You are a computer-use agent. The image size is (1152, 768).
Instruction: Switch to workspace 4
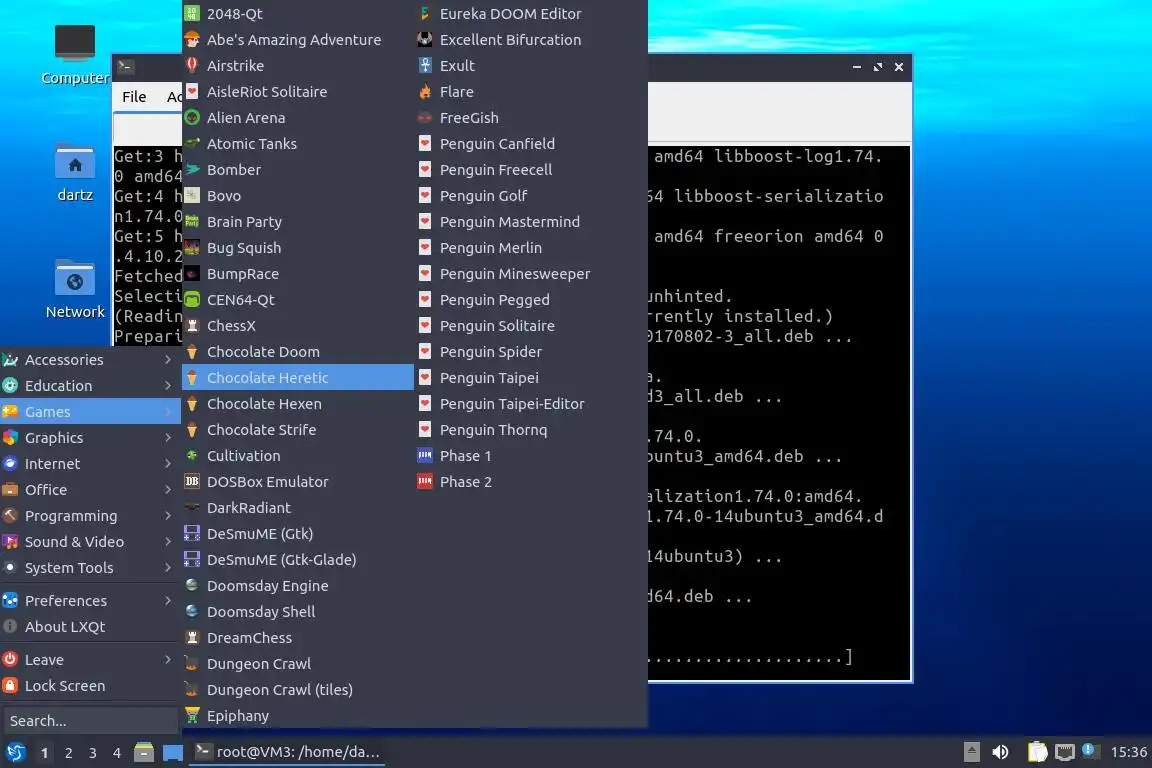coord(117,753)
